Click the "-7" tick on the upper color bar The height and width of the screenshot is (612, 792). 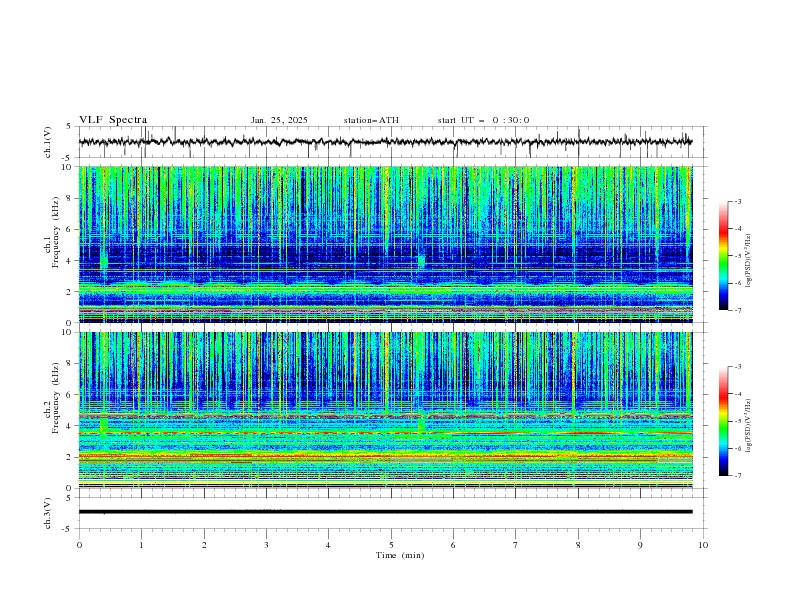click(738, 310)
